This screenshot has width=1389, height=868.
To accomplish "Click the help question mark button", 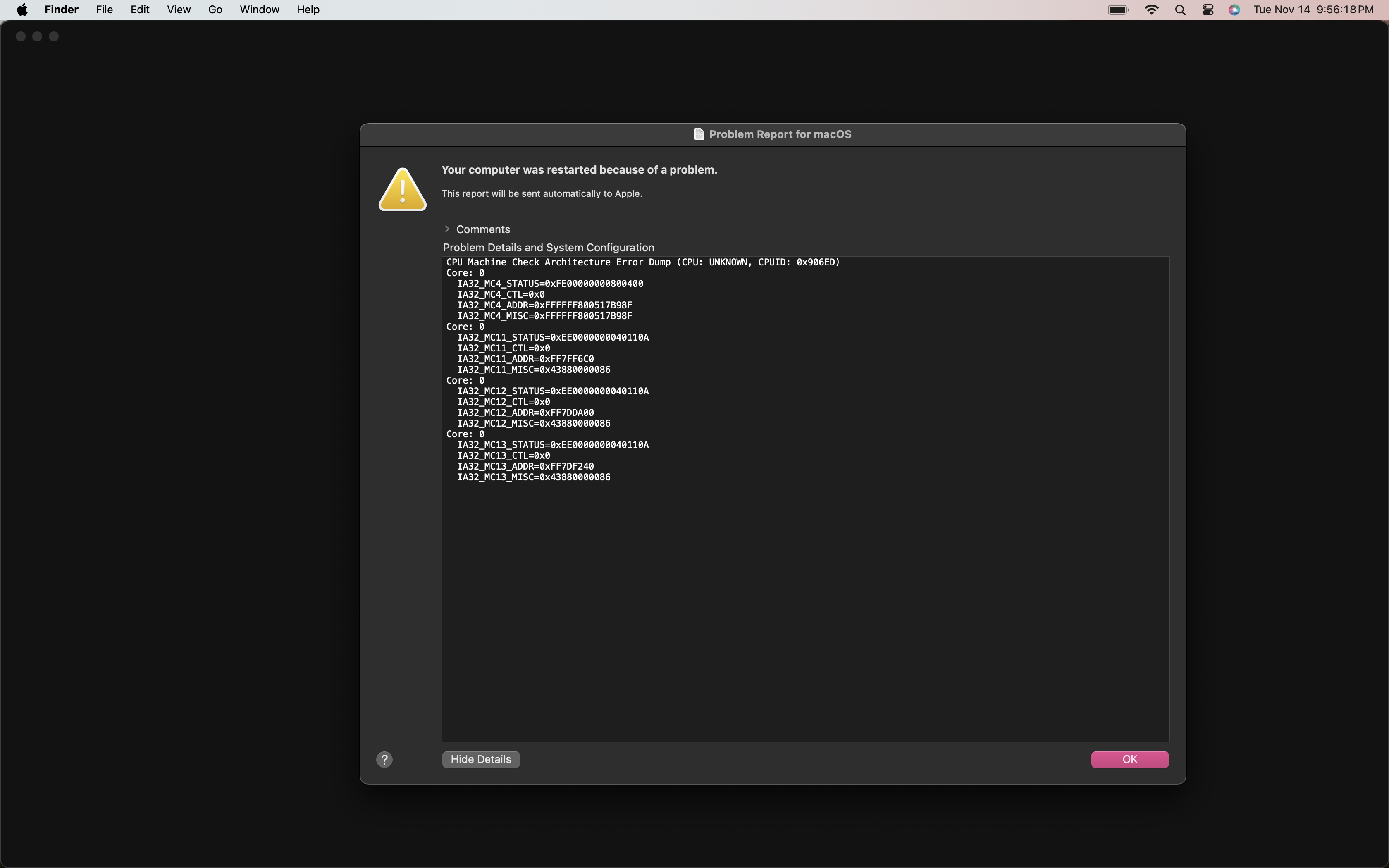I will tap(384, 760).
